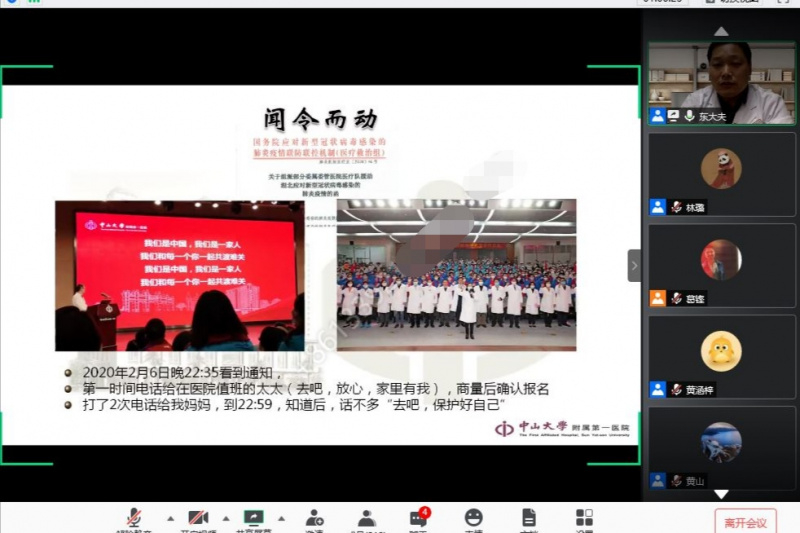
Task: Collapse the participant sidebar with the chevron
Action: 634,265
